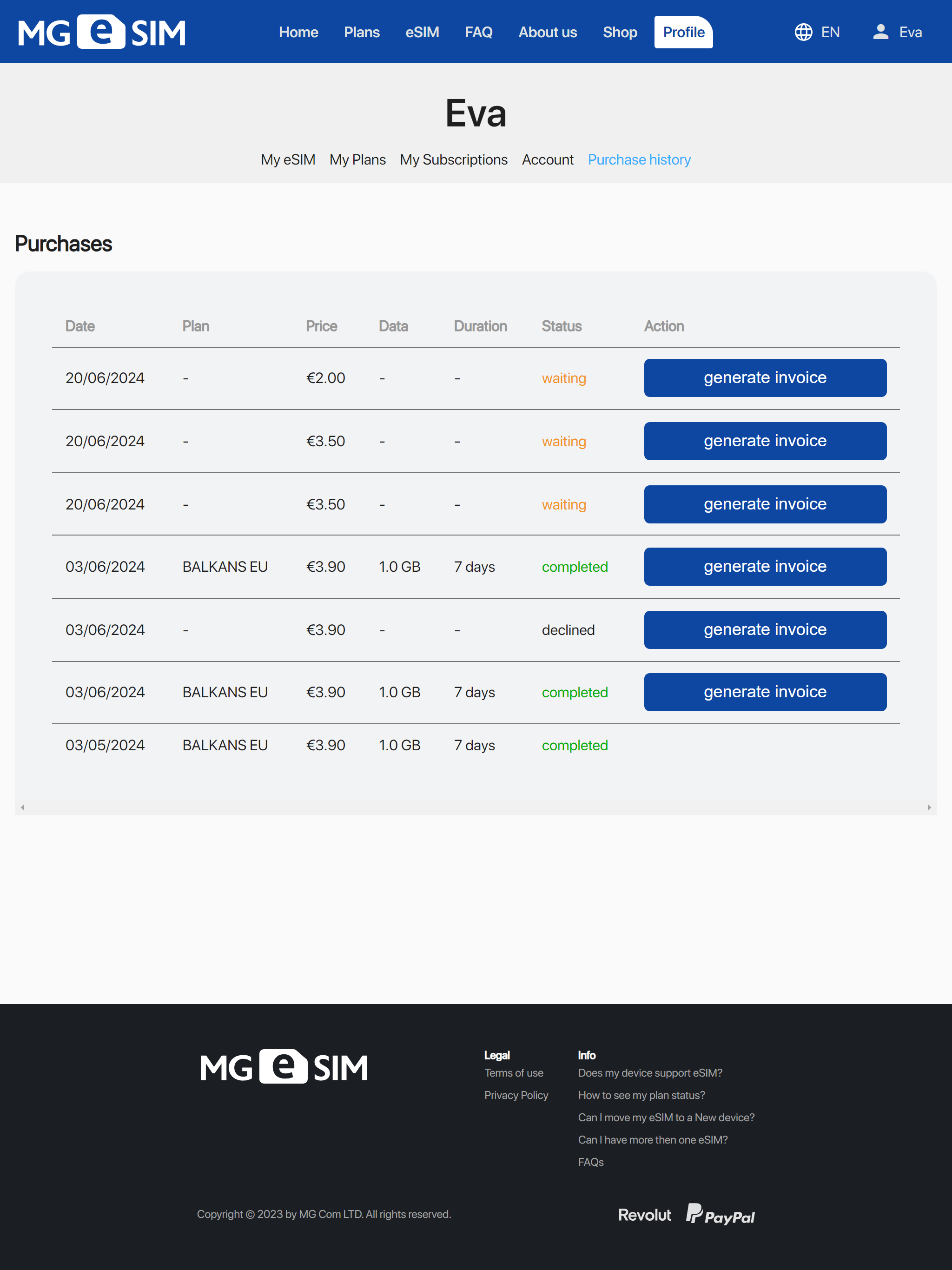Click the Data column header
The width and height of the screenshot is (952, 1270).
tap(393, 326)
